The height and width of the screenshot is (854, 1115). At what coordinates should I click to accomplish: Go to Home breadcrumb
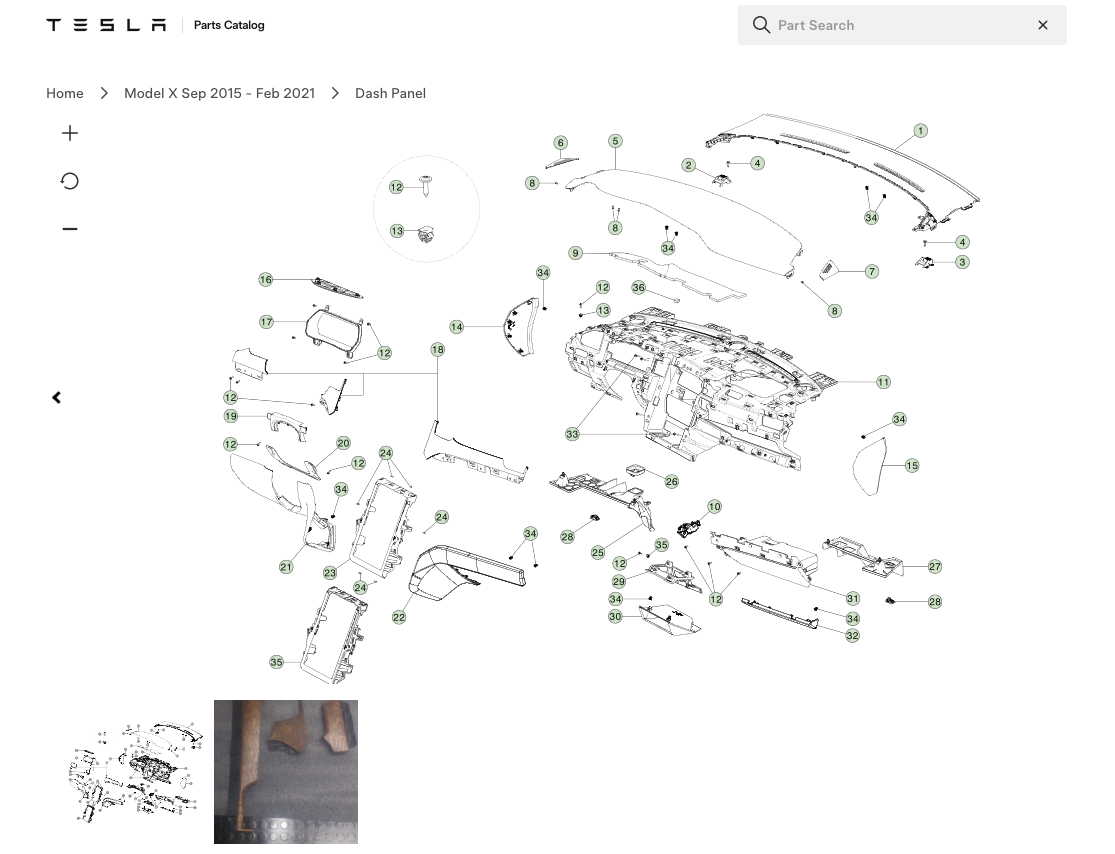click(65, 93)
